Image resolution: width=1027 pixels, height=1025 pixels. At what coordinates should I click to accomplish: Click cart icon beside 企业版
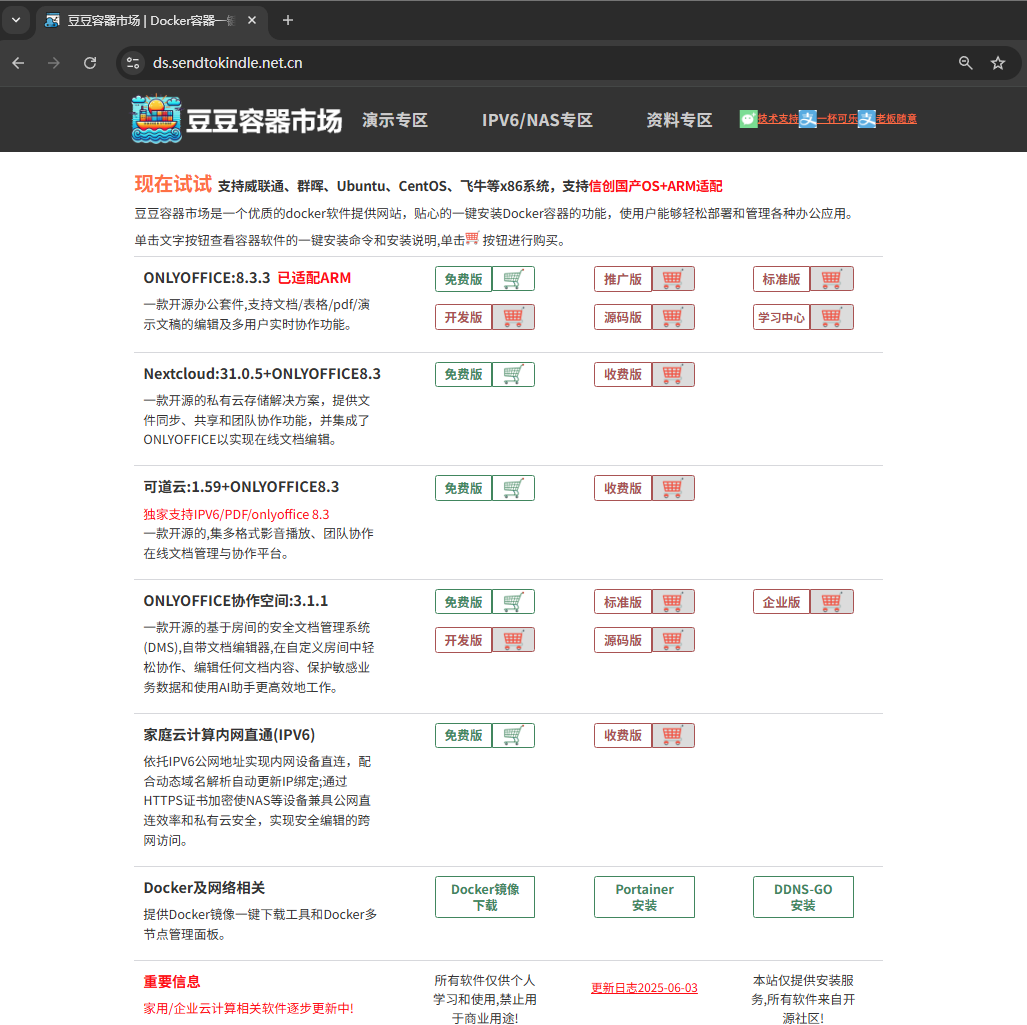pyautogui.click(x=832, y=602)
